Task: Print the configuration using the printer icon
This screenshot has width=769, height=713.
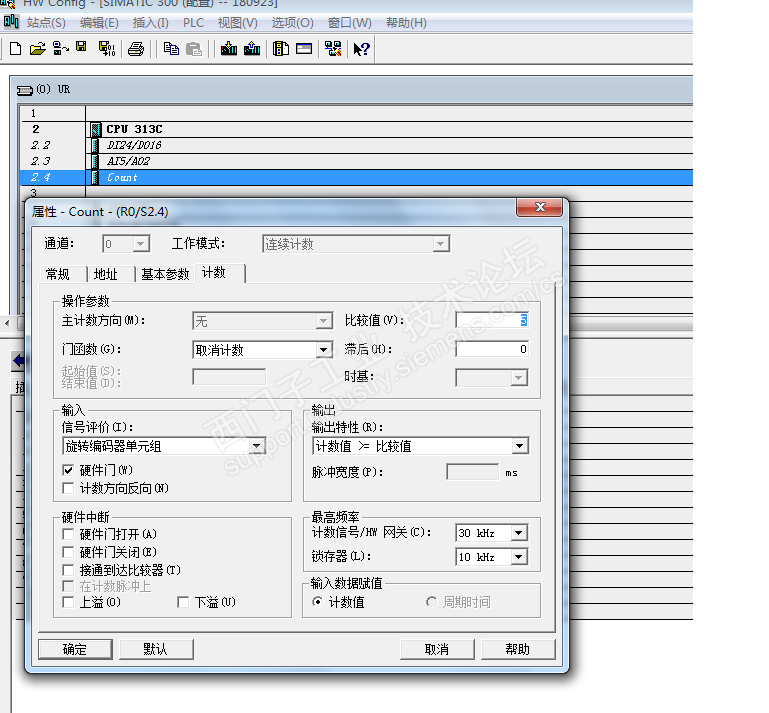Action: (x=136, y=49)
